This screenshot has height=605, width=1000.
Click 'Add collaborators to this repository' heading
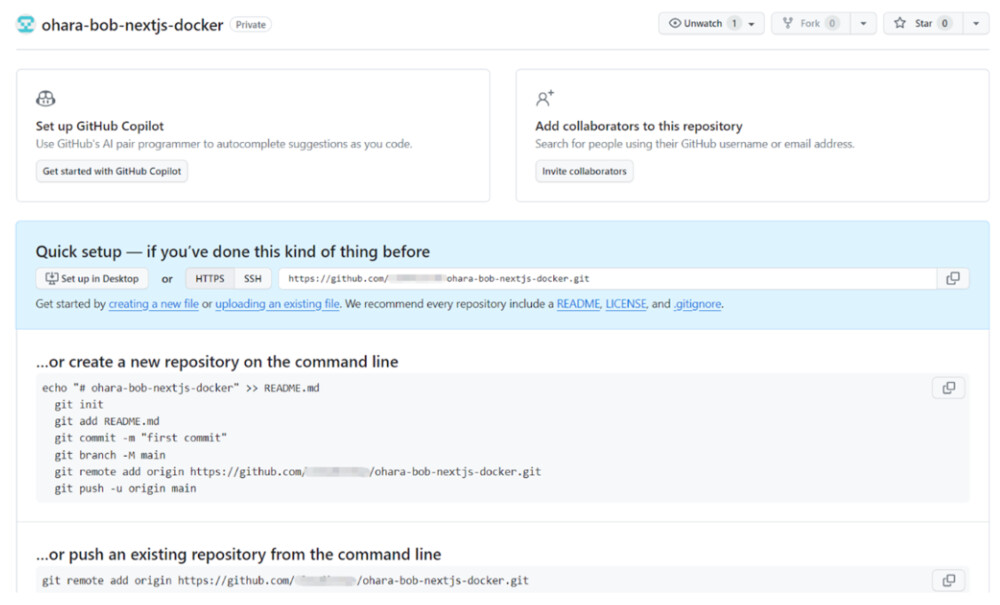click(638, 126)
